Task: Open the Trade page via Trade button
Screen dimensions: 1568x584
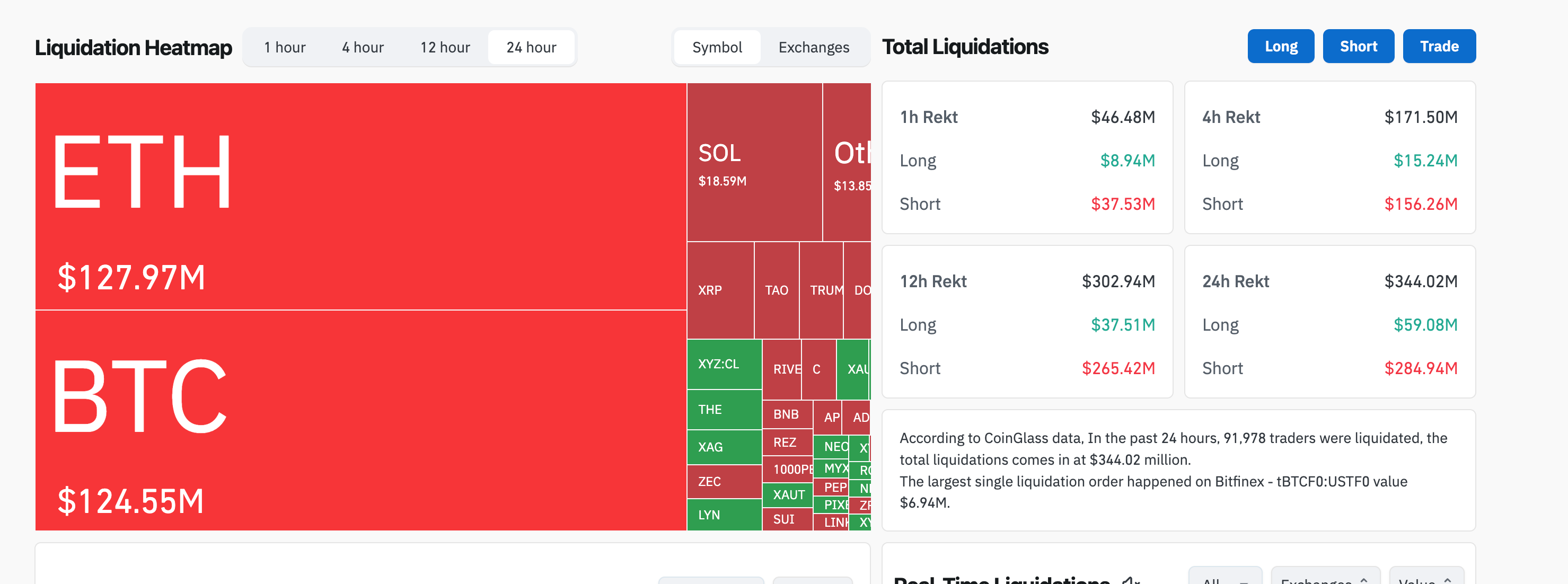Action: point(1439,46)
